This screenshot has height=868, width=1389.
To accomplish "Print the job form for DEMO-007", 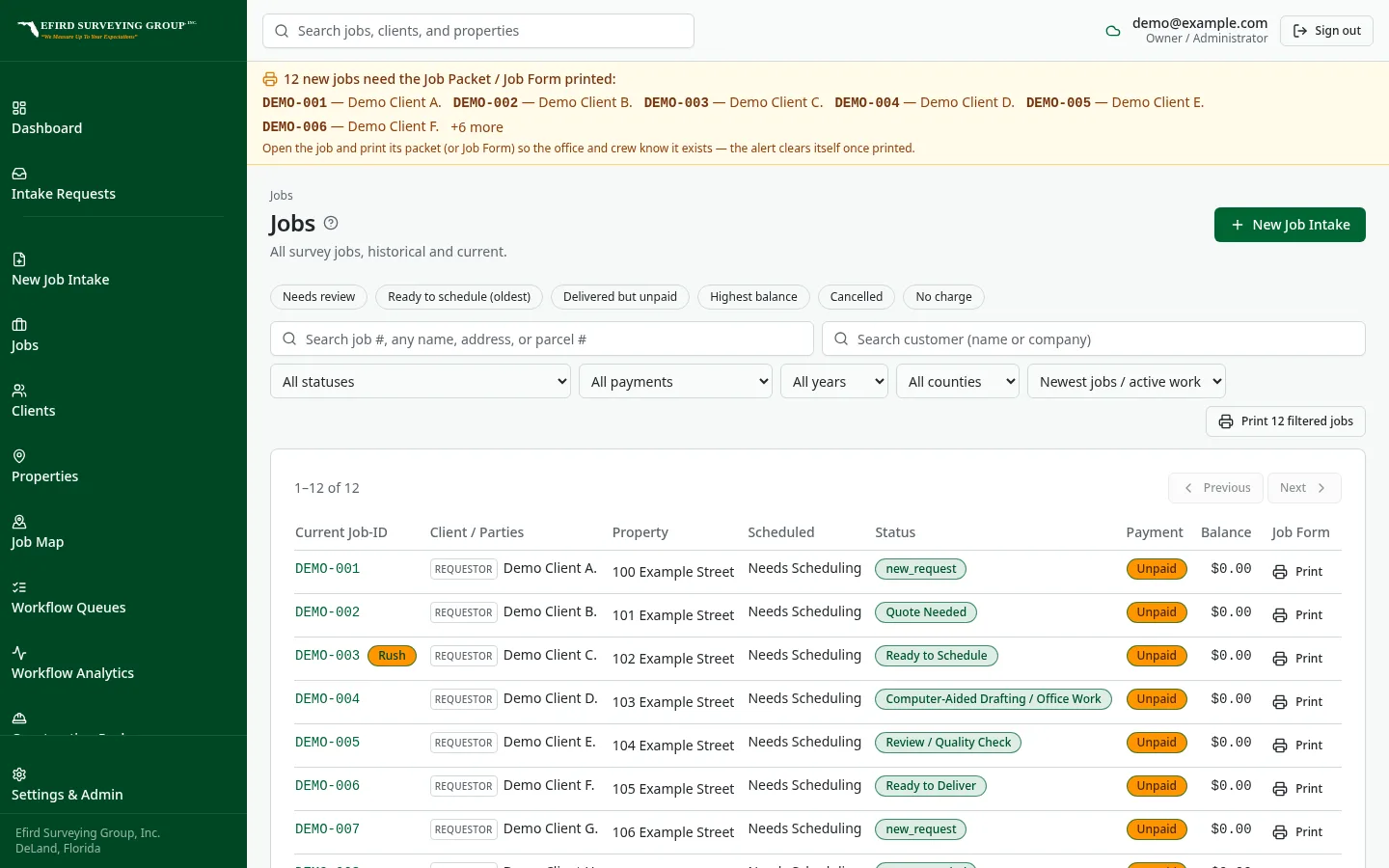I will coord(1297,832).
